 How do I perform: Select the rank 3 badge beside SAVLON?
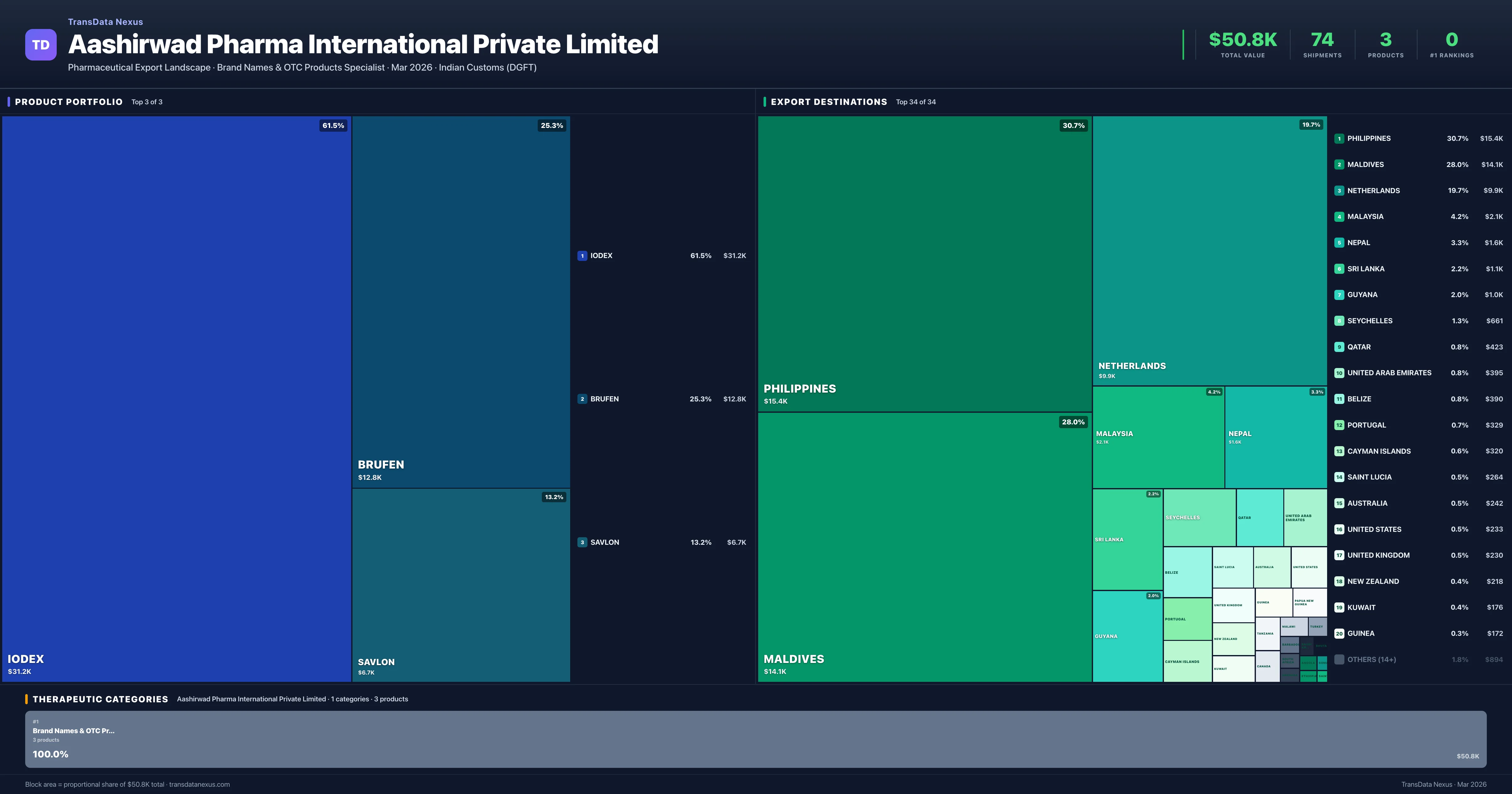(x=582, y=542)
